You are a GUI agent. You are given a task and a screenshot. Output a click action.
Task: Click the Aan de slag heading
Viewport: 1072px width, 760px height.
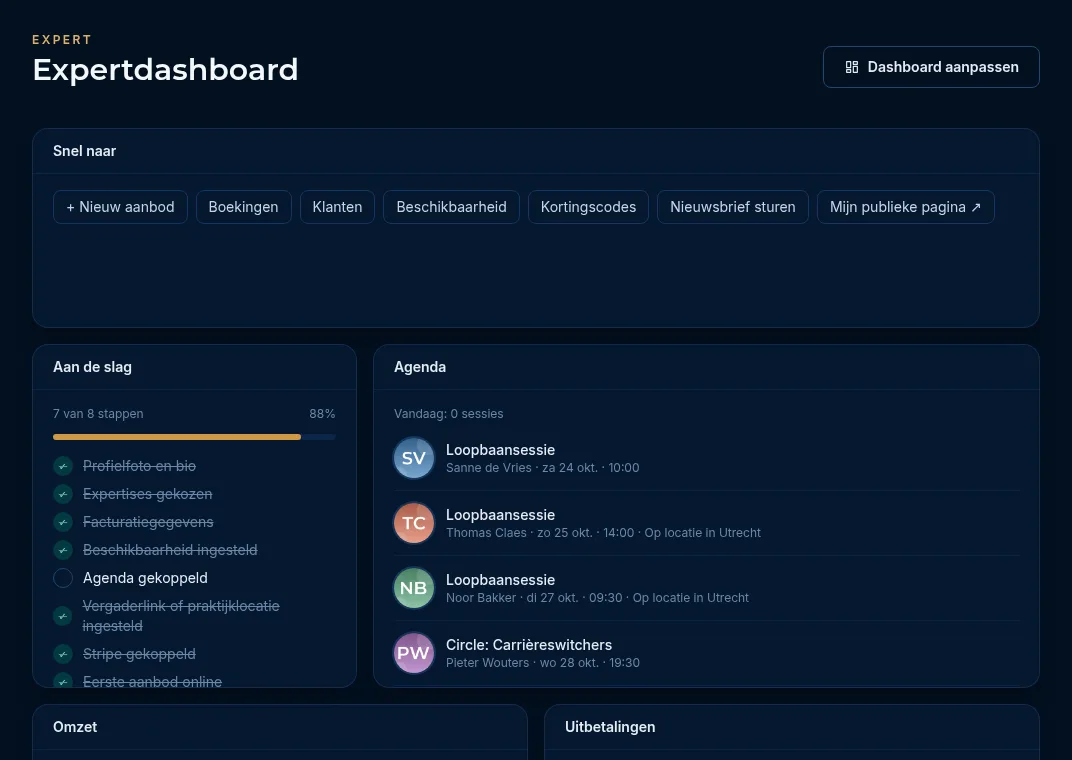pyautogui.click(x=92, y=367)
